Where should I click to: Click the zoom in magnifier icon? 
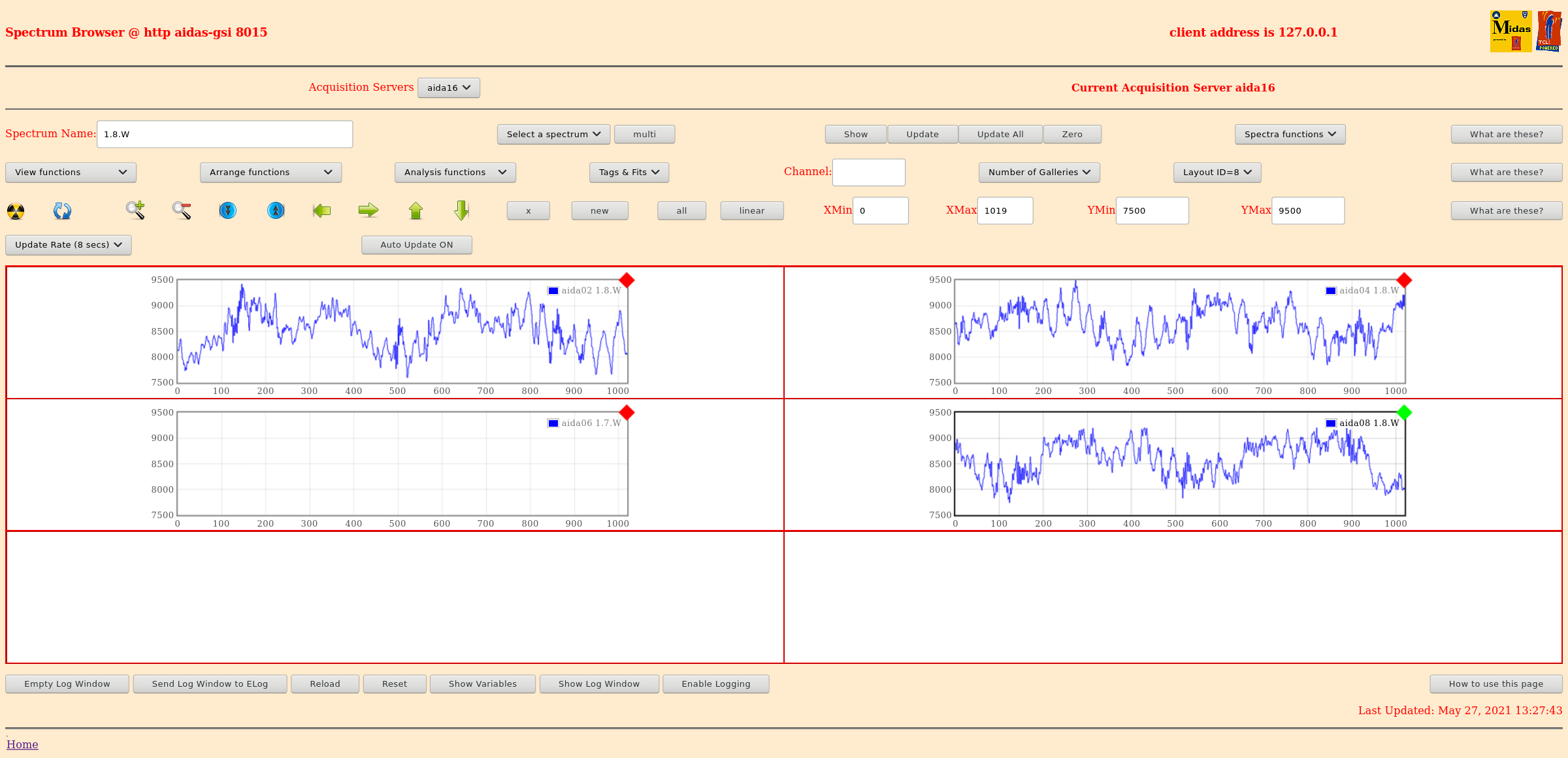click(x=135, y=210)
